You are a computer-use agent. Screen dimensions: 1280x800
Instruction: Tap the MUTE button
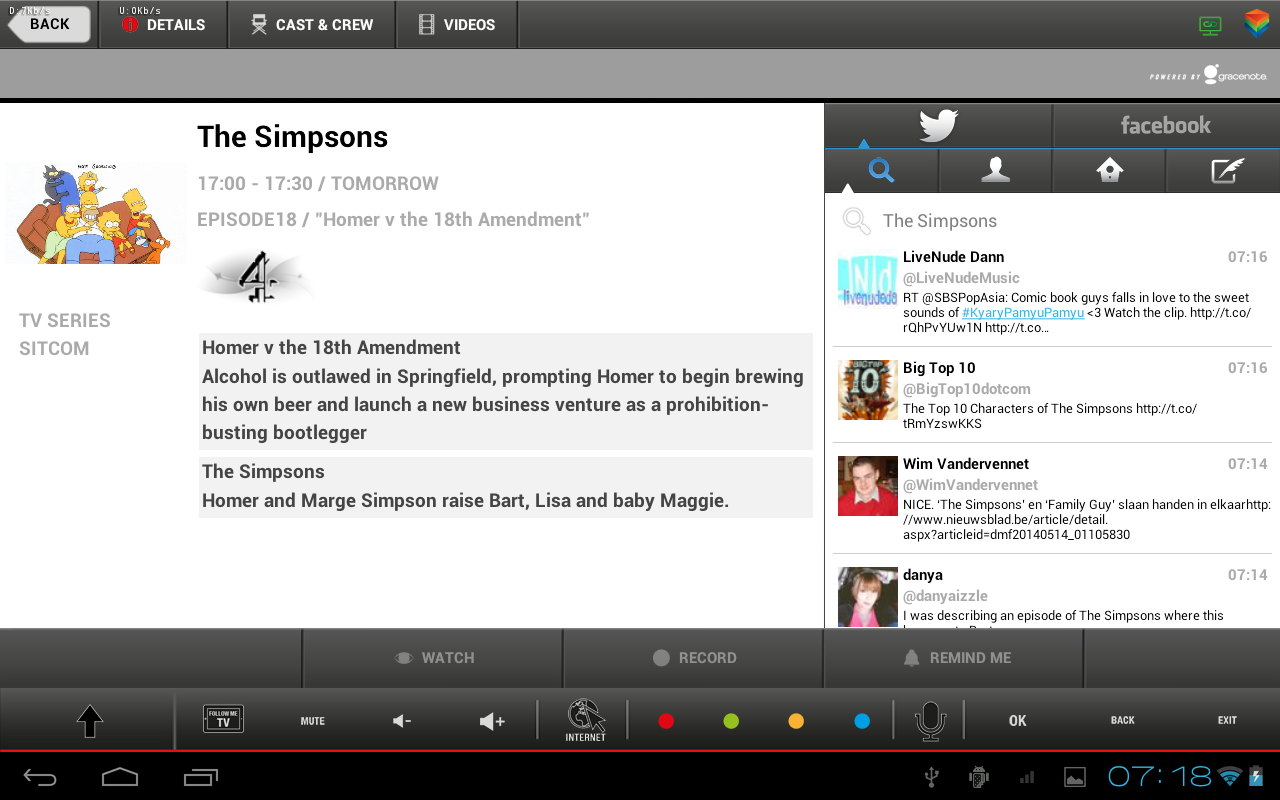coord(313,721)
